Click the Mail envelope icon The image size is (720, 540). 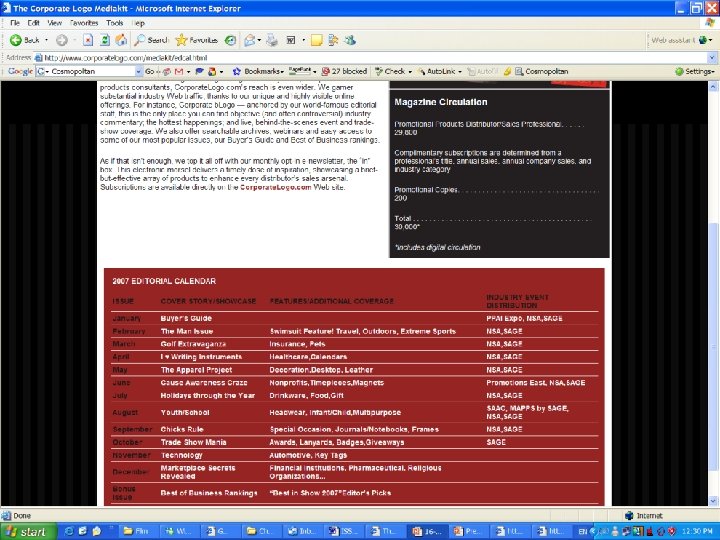click(249, 40)
